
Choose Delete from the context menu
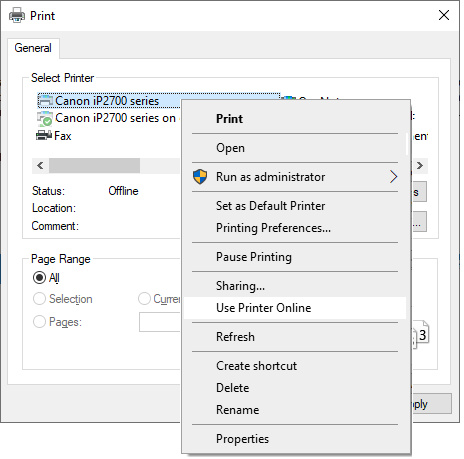(x=295, y=388)
